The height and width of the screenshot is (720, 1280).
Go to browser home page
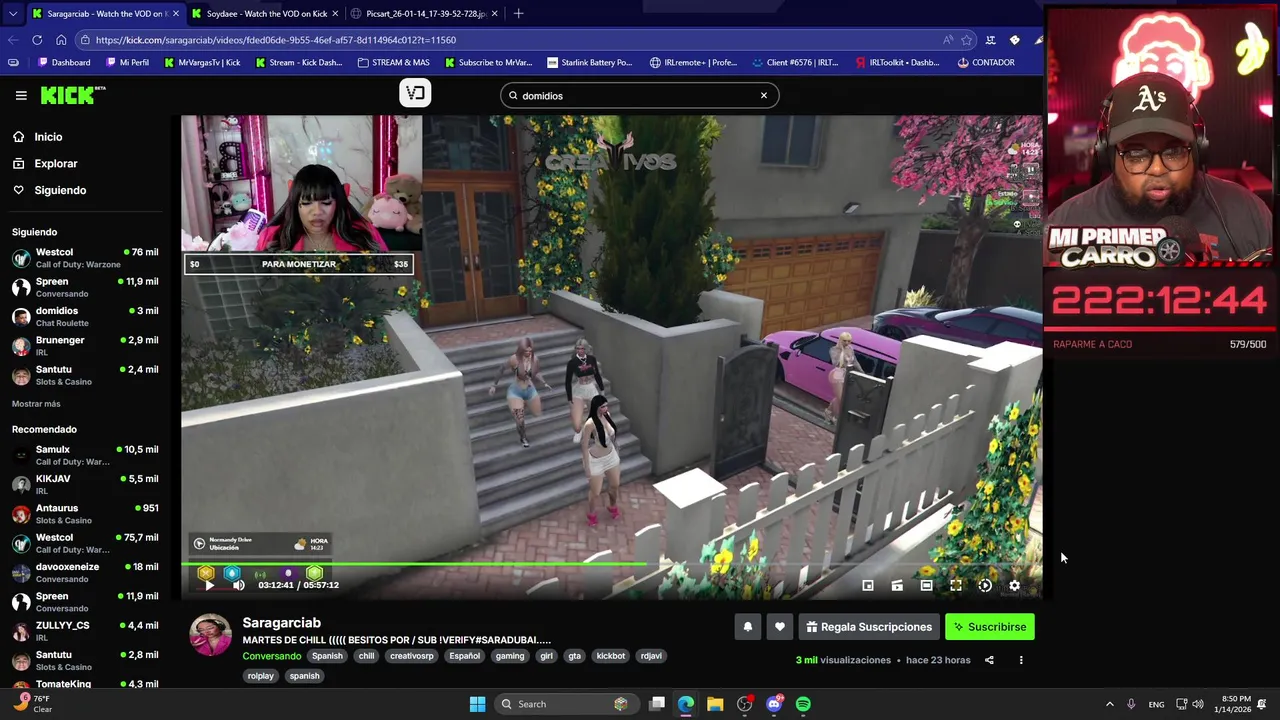click(61, 40)
